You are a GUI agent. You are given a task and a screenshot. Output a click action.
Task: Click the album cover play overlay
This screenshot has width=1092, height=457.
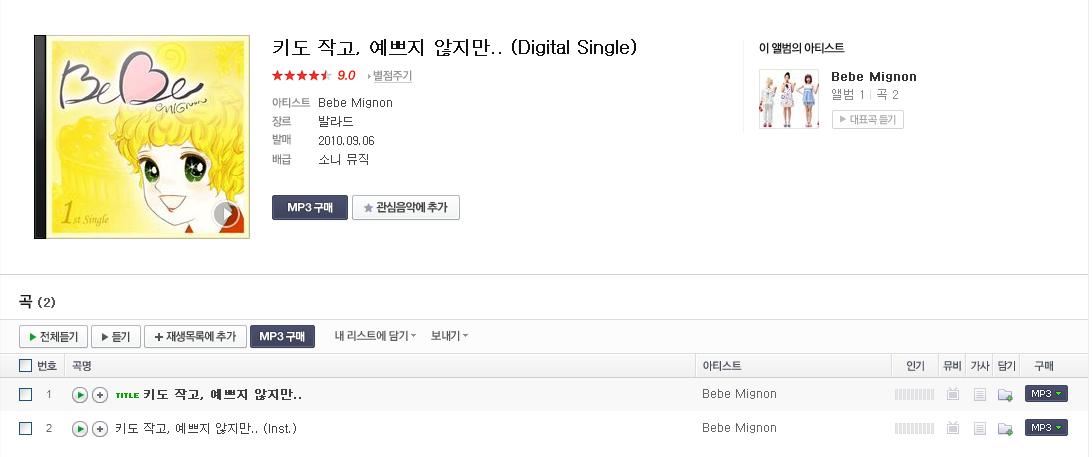226,213
